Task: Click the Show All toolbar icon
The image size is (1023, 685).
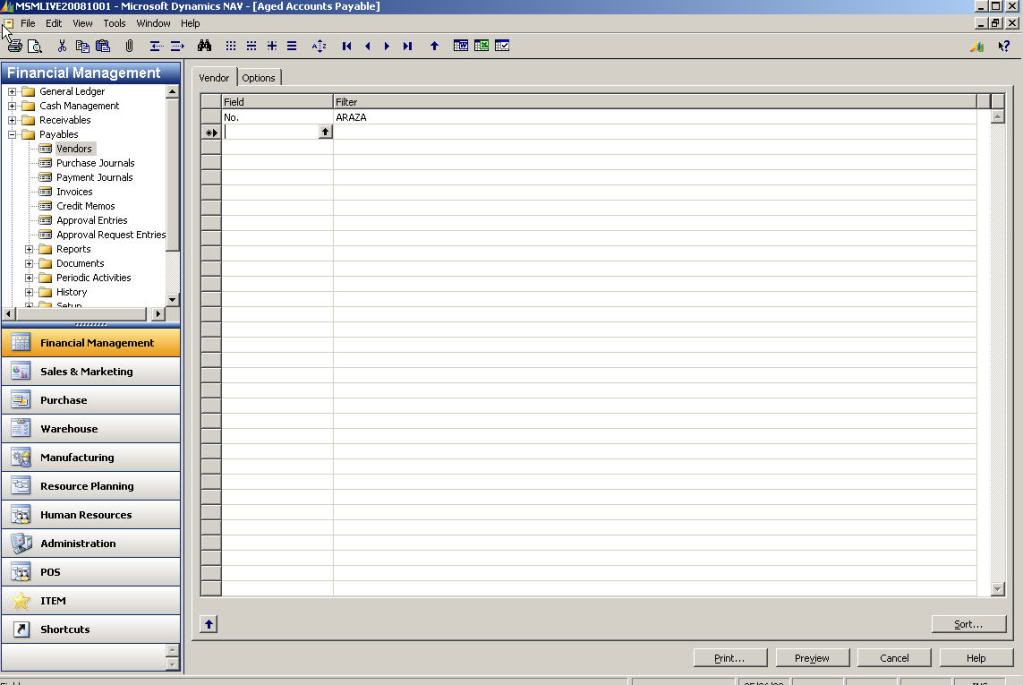Action: 292,46
